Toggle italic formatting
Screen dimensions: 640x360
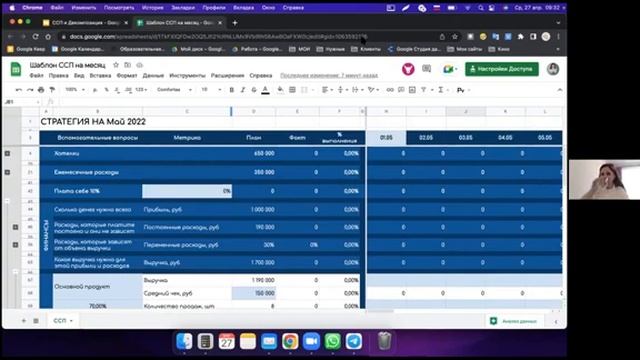point(243,90)
